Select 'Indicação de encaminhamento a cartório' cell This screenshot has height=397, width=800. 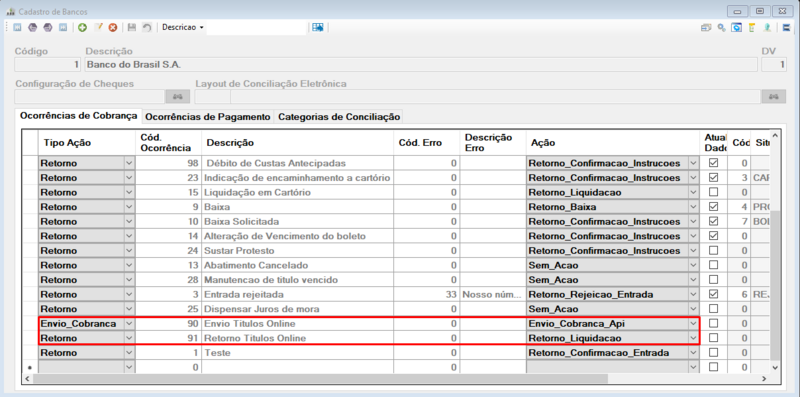click(297, 178)
